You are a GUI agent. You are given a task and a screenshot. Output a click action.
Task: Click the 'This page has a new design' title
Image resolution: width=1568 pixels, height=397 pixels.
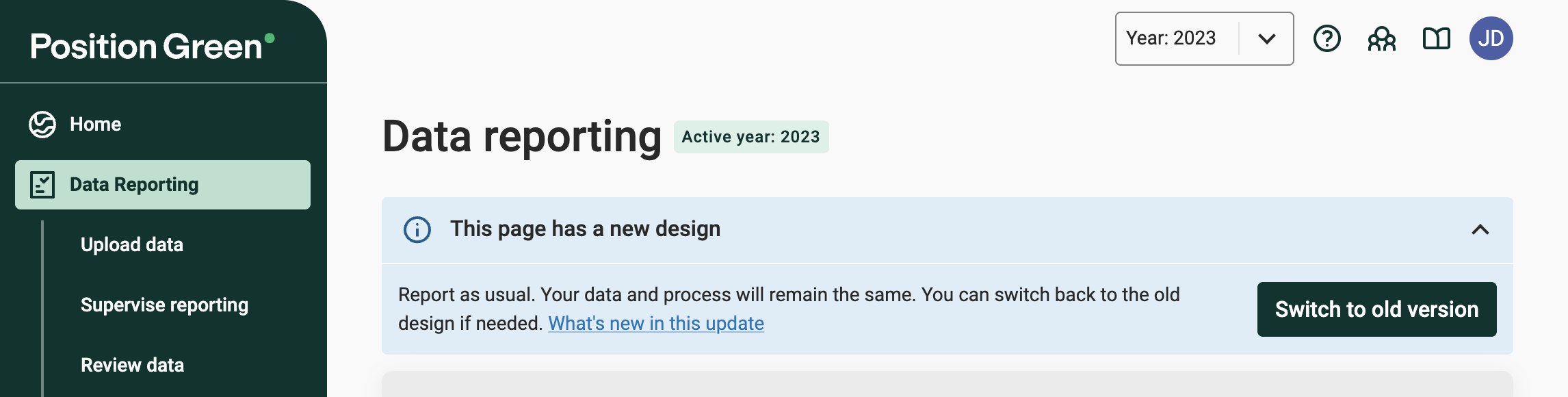click(585, 229)
